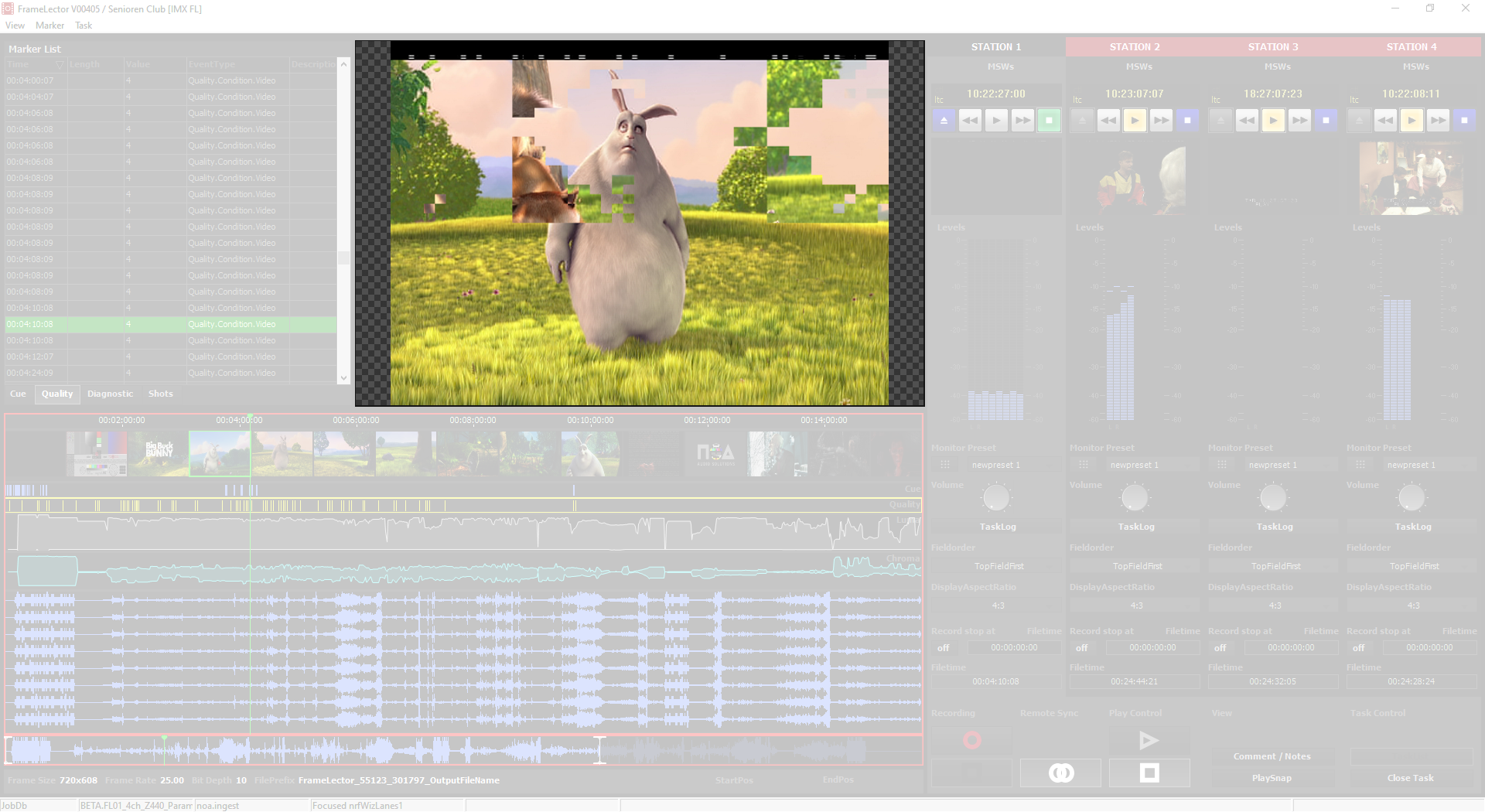Toggle Station 3 Record stop at off

(x=1220, y=648)
